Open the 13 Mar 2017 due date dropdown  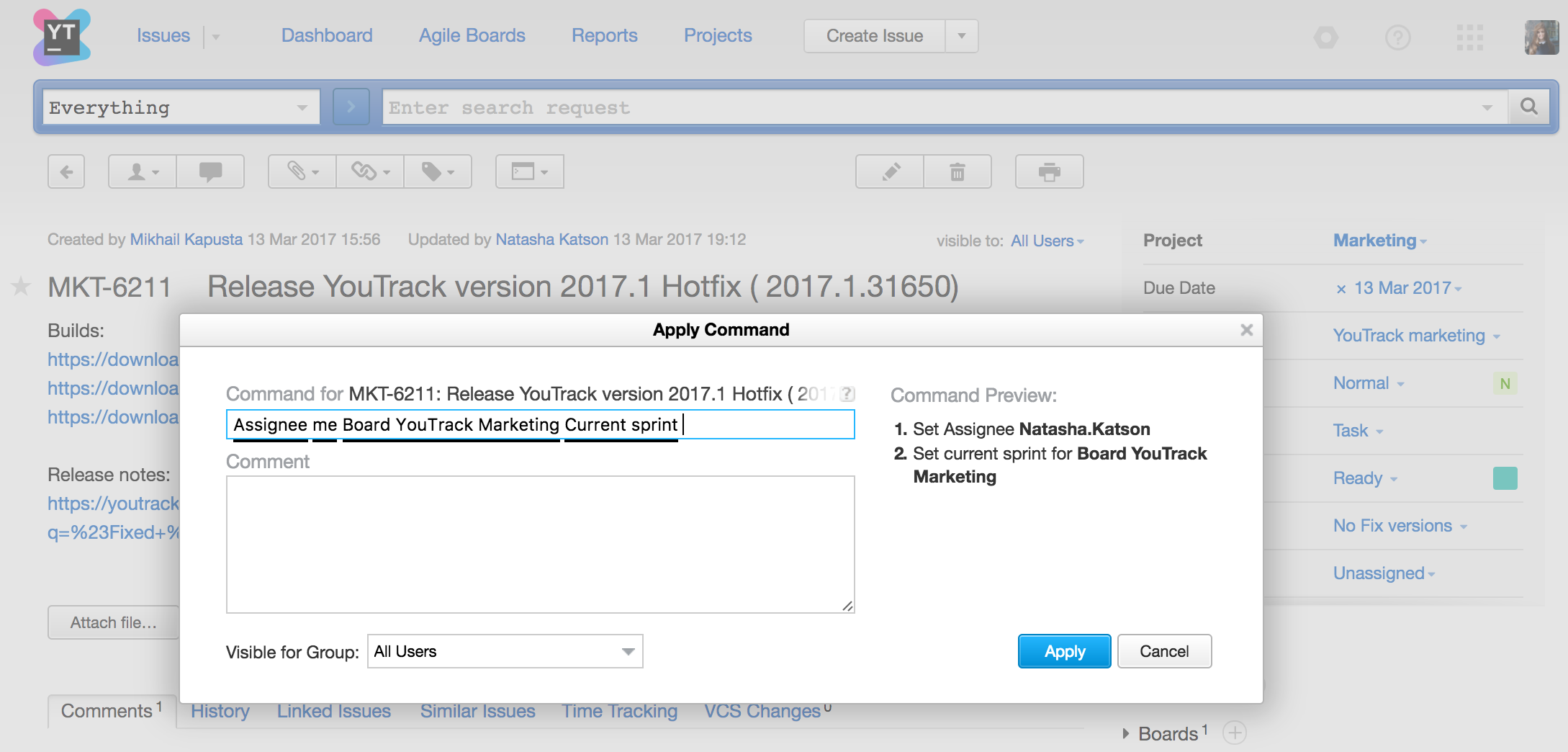tap(1407, 288)
